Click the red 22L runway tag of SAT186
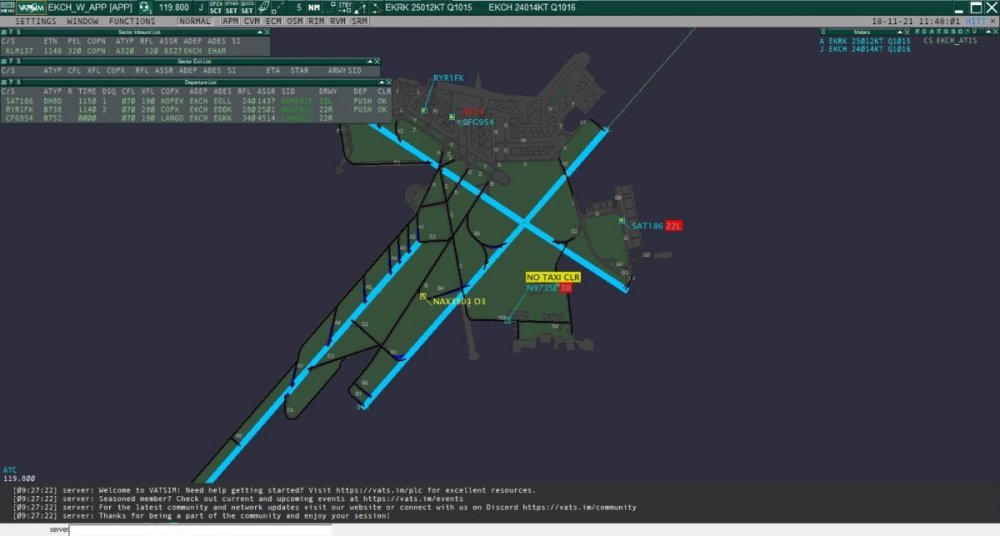The height and width of the screenshot is (536, 1000). tap(673, 226)
